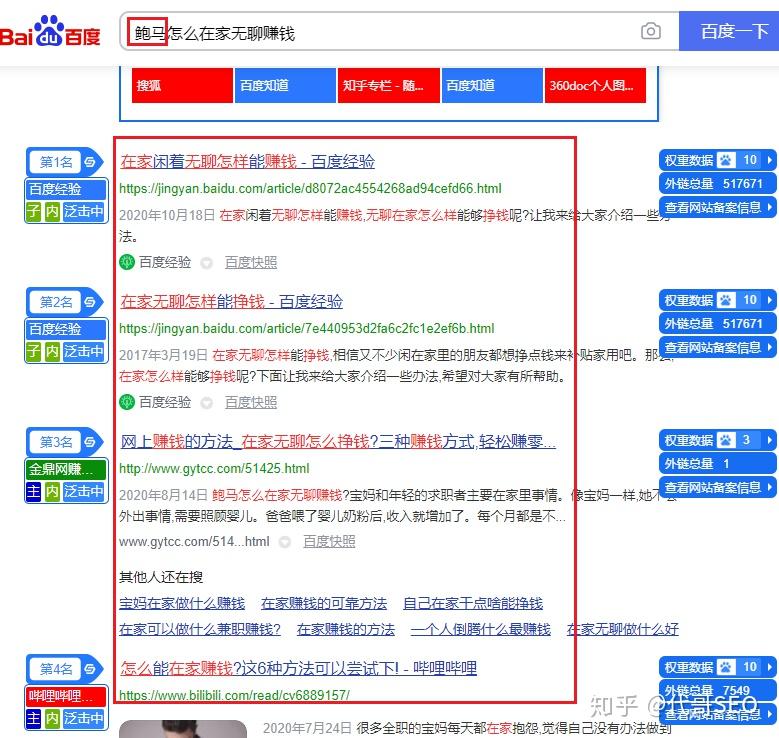The width and height of the screenshot is (779, 738).
Task: Open result 网上赚钱的方法_在家无聊怎么挣钱
Action: pos(338,441)
